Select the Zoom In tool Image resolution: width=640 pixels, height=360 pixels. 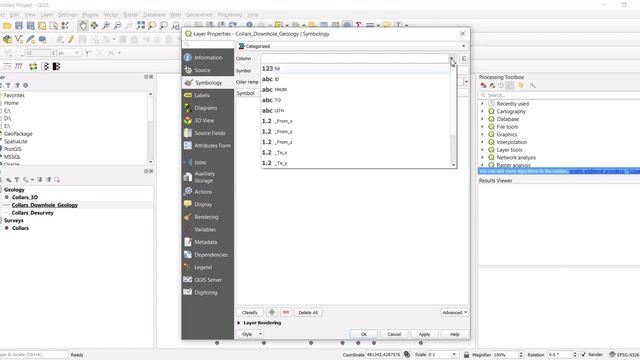pos(106,26)
